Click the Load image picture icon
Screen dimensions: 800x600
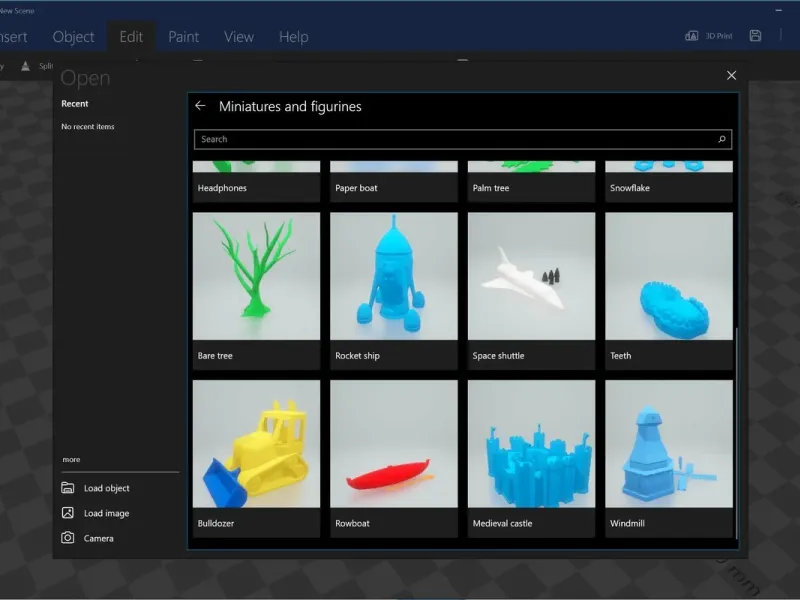pos(68,513)
